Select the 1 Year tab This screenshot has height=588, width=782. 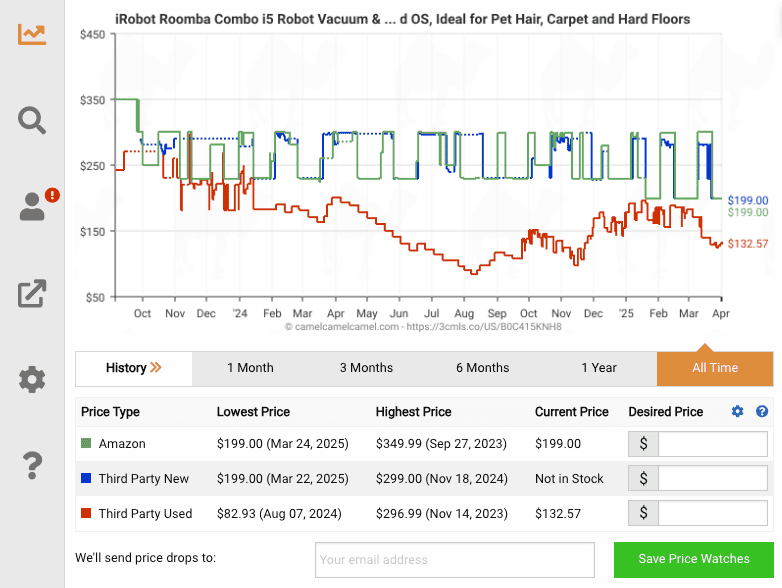(x=599, y=368)
